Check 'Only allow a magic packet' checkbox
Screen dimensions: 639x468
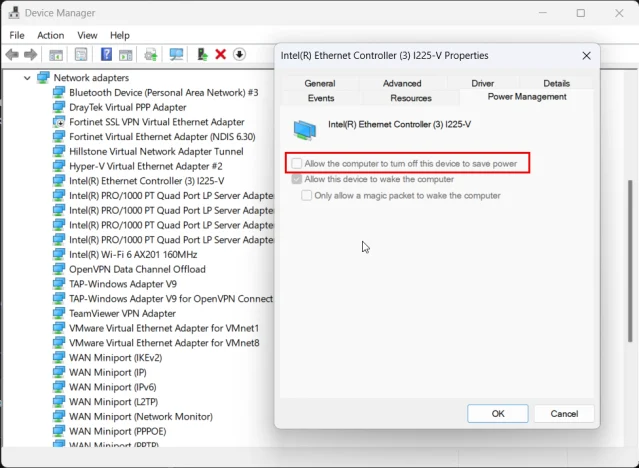[306, 195]
